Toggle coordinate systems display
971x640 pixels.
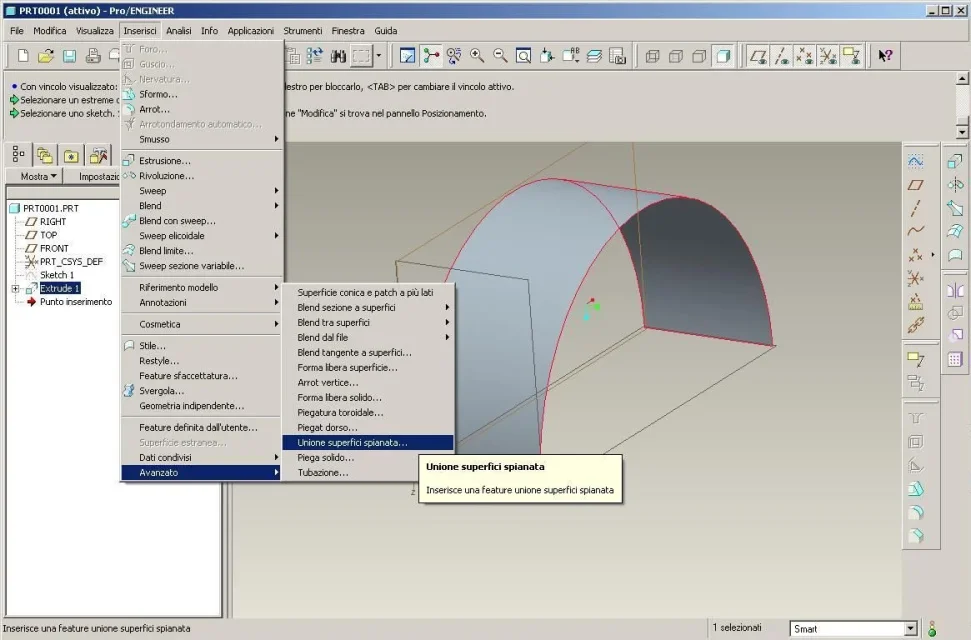[x=828, y=56]
